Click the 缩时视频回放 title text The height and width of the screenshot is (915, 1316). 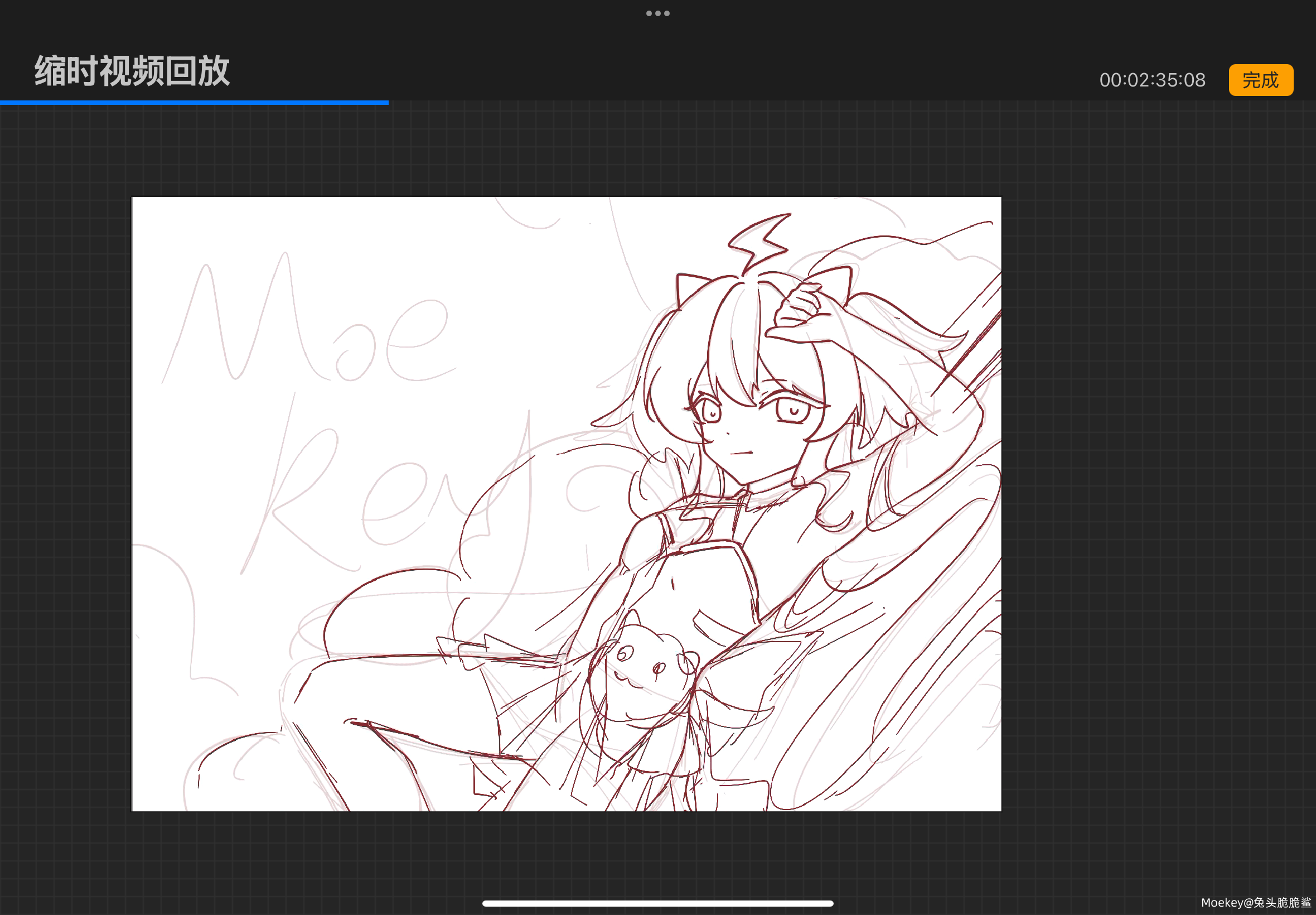point(132,71)
